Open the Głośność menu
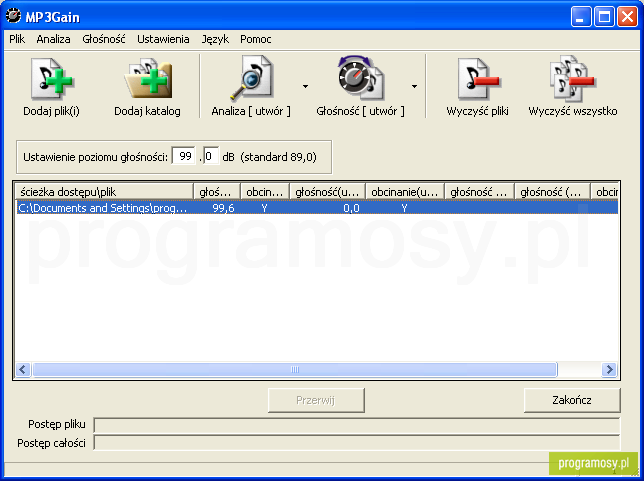Screen dimensions: 644x481 click(x=104, y=39)
